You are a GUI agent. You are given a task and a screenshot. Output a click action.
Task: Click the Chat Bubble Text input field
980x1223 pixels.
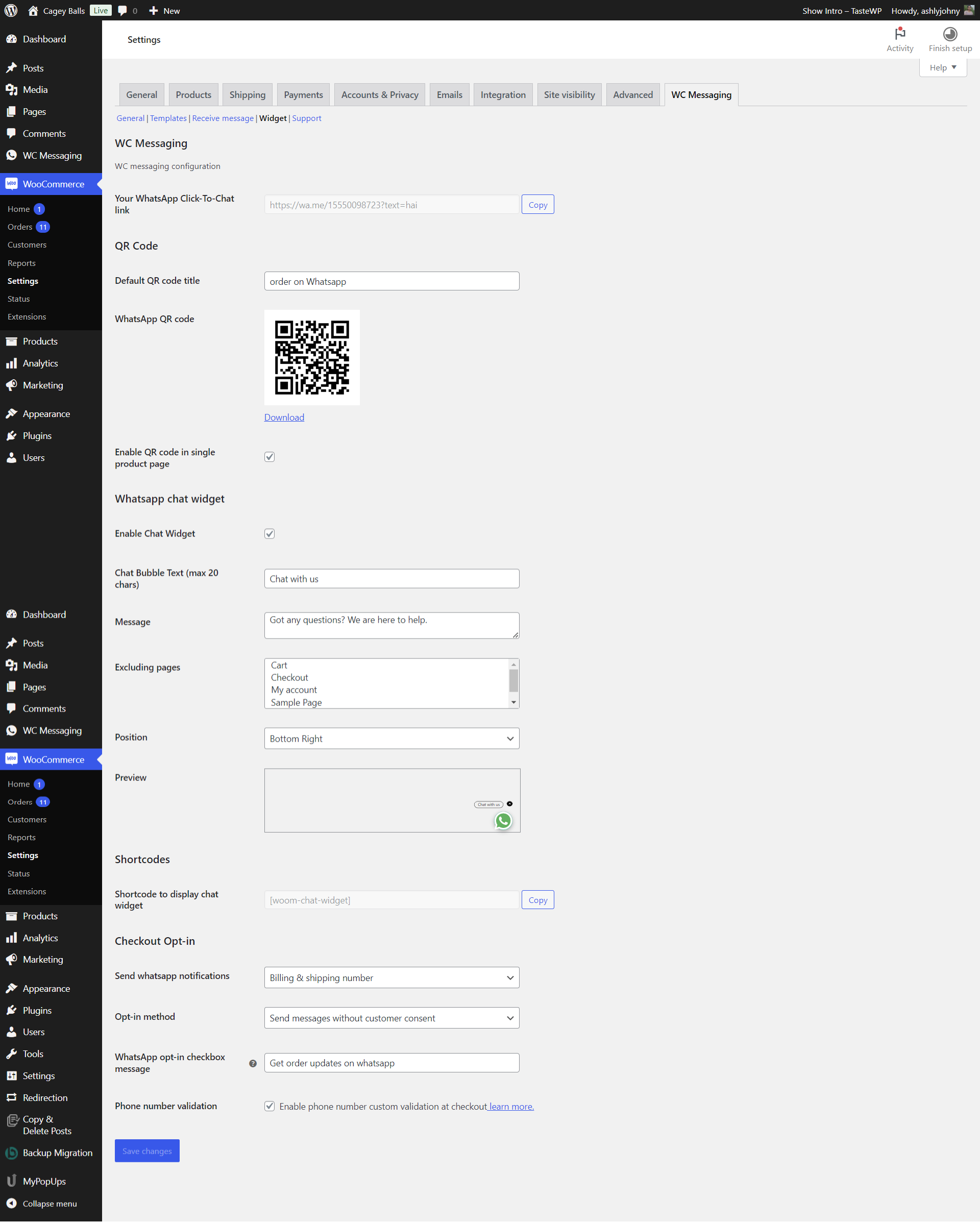(x=392, y=578)
